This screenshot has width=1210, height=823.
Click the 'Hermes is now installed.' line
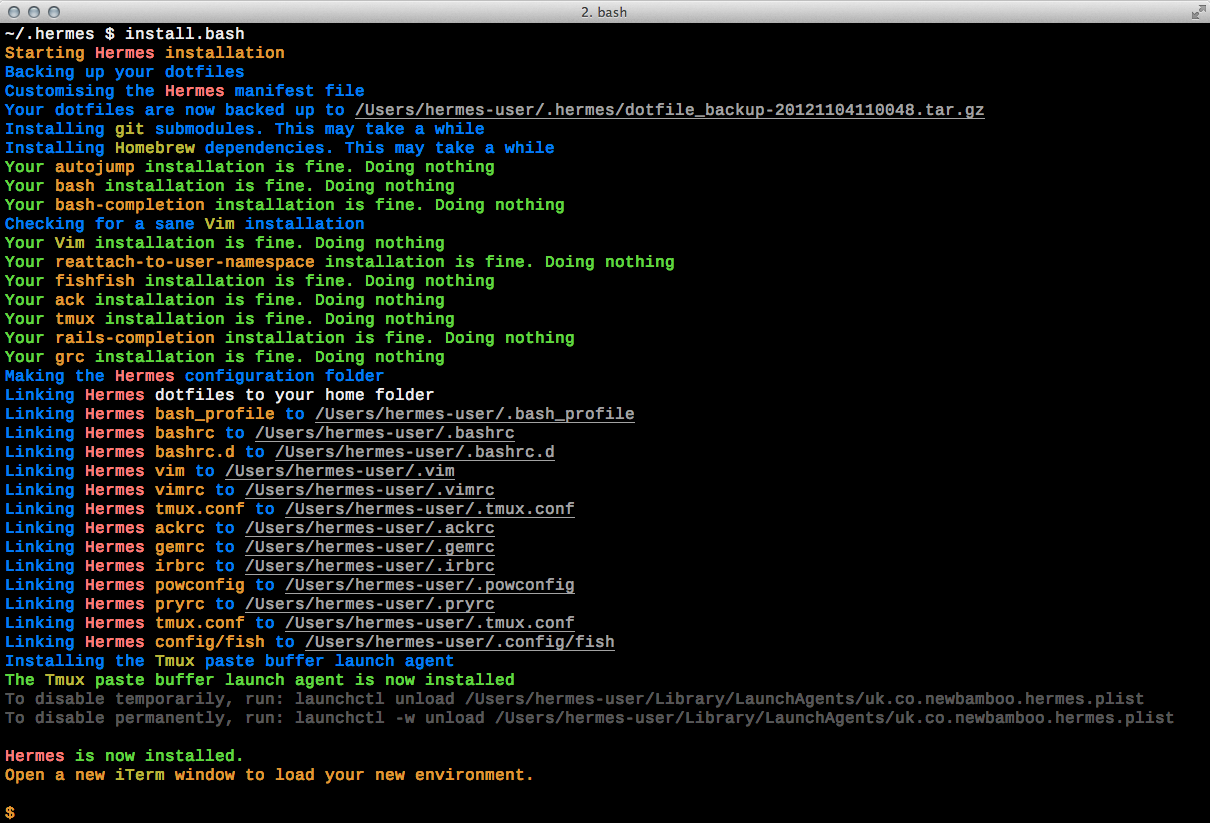[x=125, y=756]
